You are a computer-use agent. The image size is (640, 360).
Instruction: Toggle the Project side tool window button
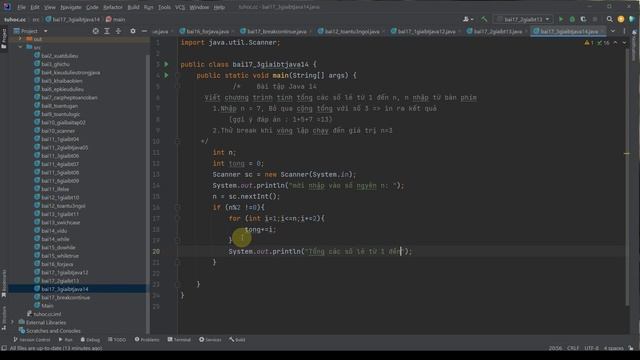pyautogui.click(x=4, y=39)
